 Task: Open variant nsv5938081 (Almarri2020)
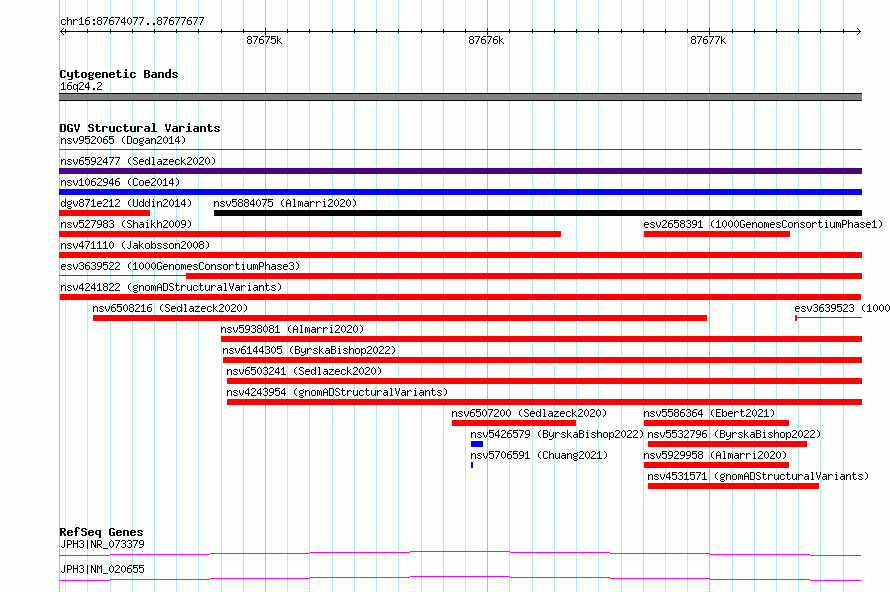click(x=292, y=329)
